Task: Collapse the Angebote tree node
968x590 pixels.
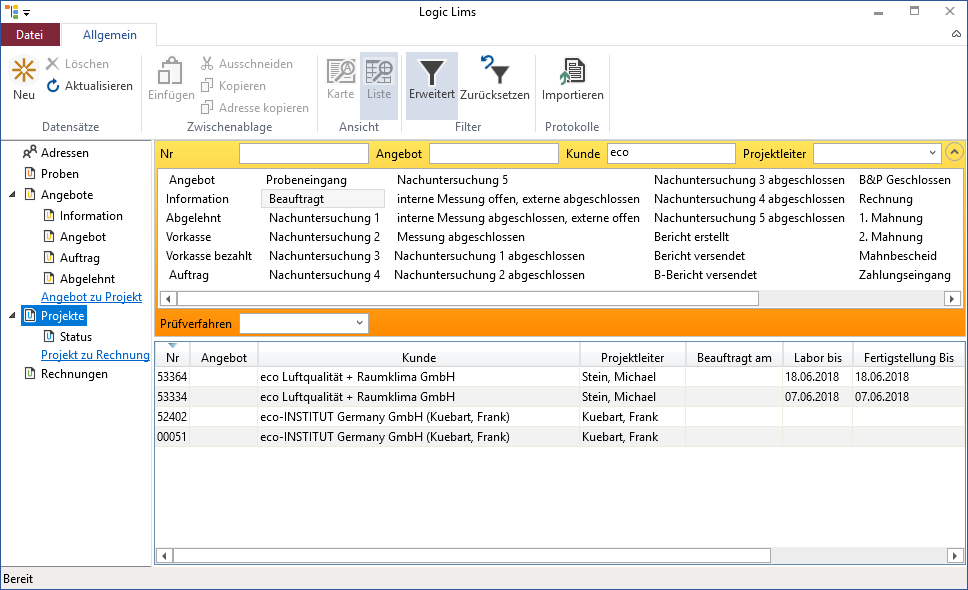Action: tap(13, 195)
